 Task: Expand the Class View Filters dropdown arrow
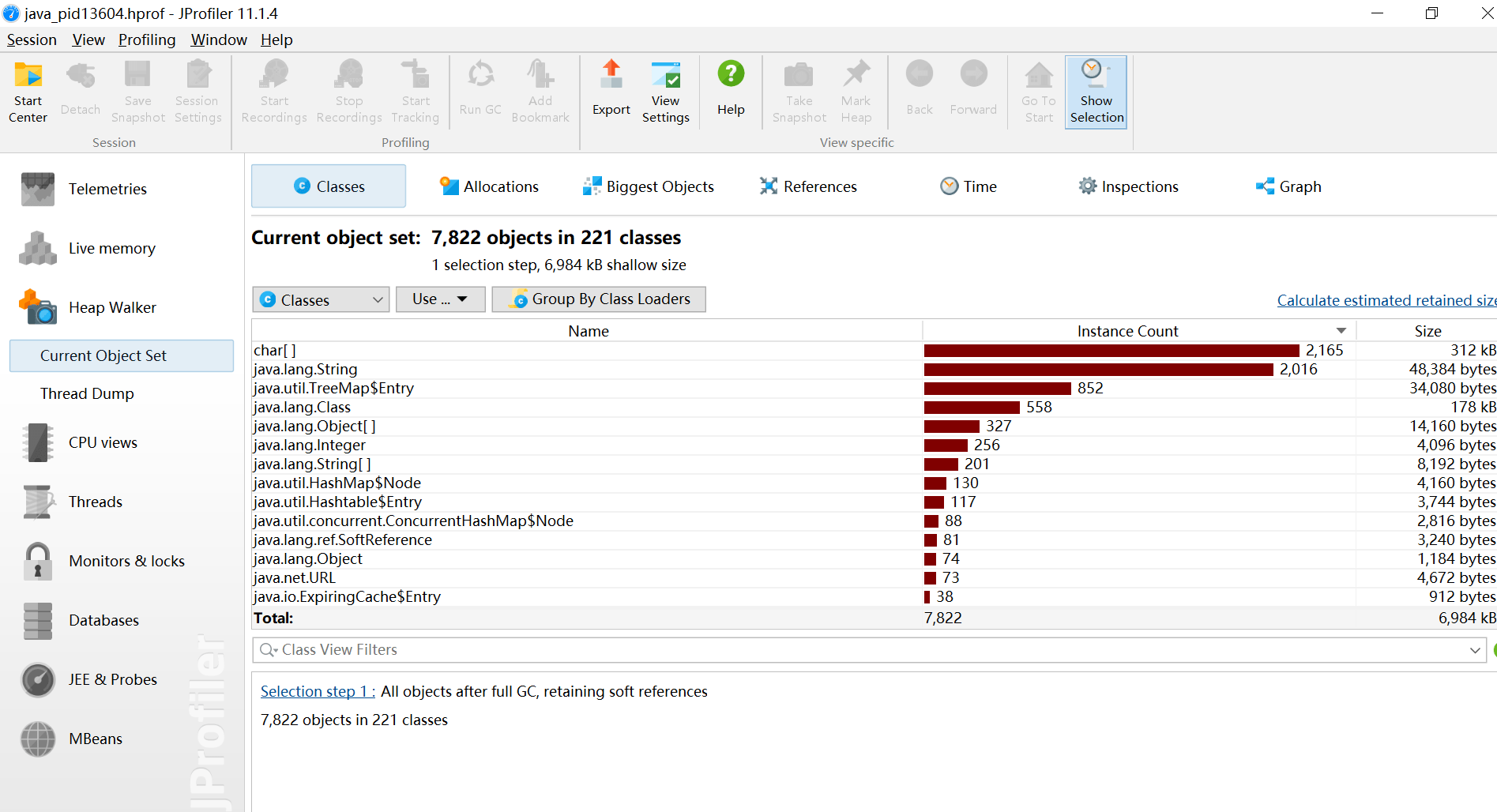(x=1474, y=650)
